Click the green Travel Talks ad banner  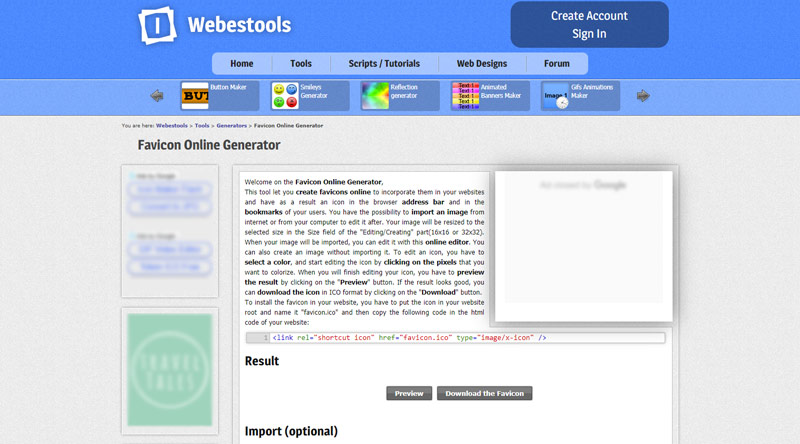[169, 370]
